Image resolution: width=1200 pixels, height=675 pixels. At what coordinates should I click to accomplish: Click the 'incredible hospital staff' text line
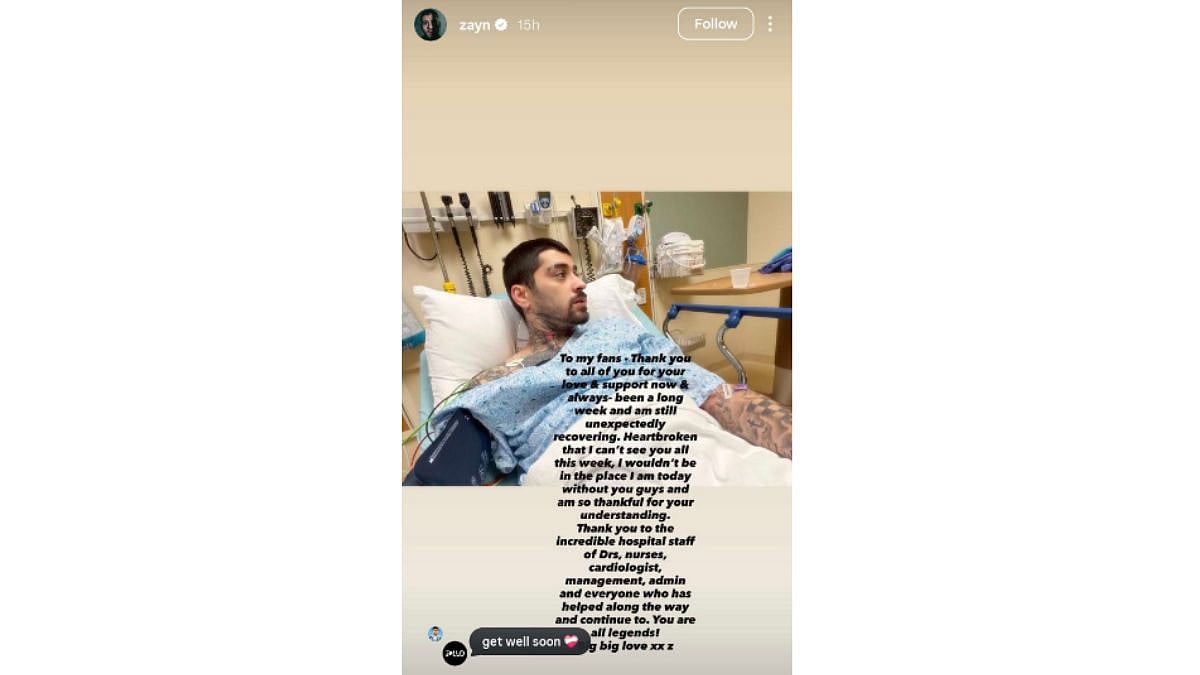point(626,541)
